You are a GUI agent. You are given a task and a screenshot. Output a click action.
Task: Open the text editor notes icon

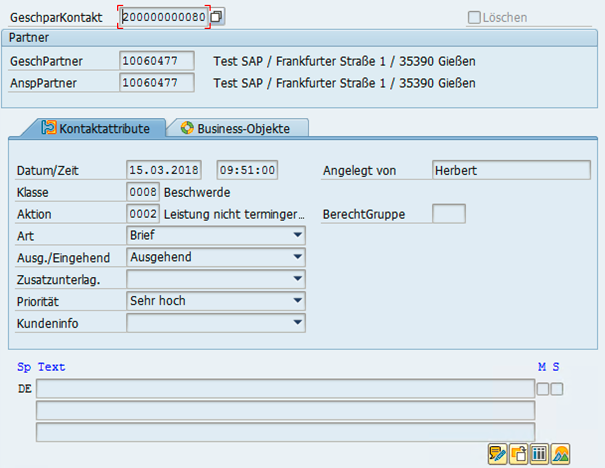pos(497,453)
